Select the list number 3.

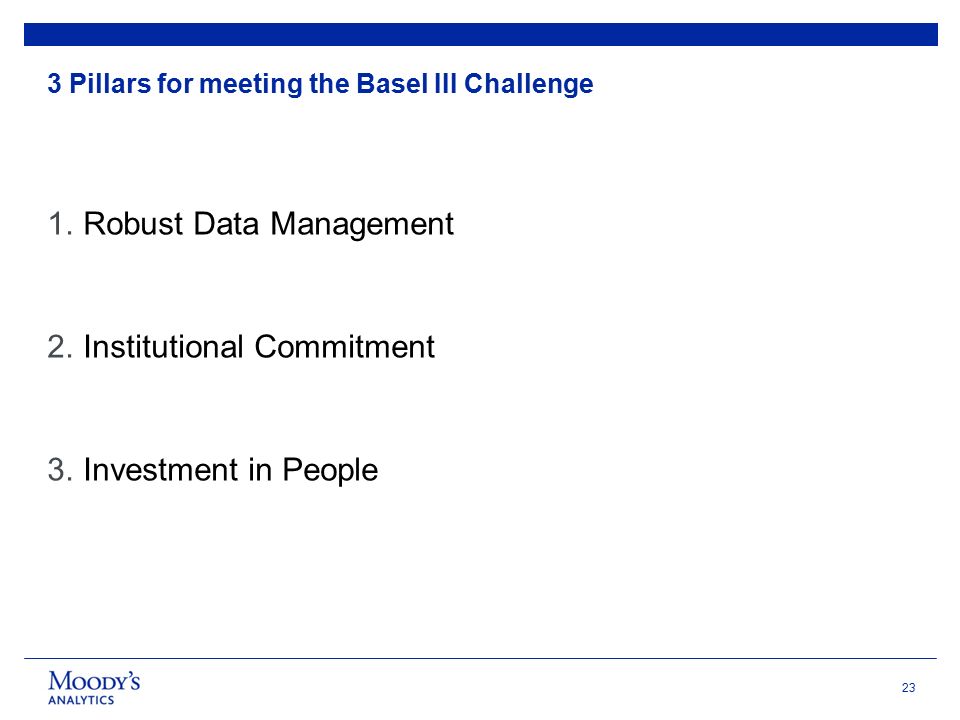(60, 470)
